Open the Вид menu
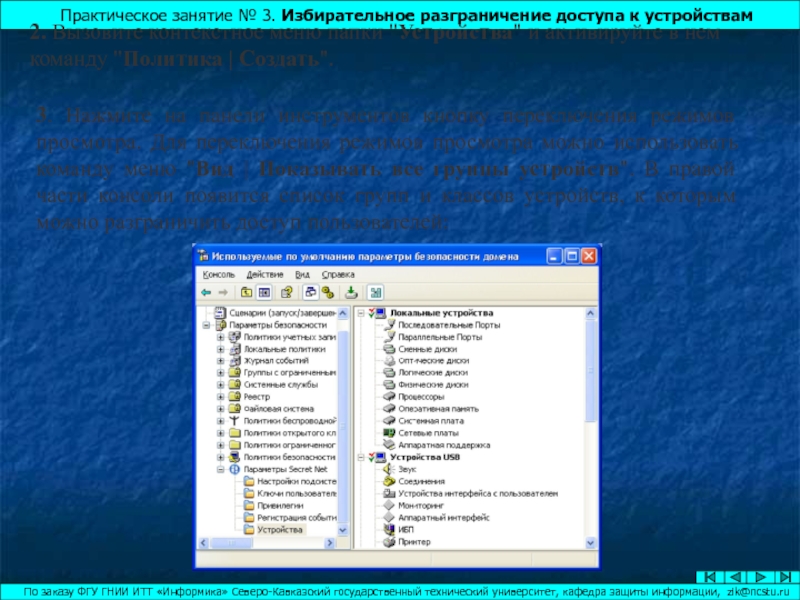The image size is (800, 600). coord(302,273)
